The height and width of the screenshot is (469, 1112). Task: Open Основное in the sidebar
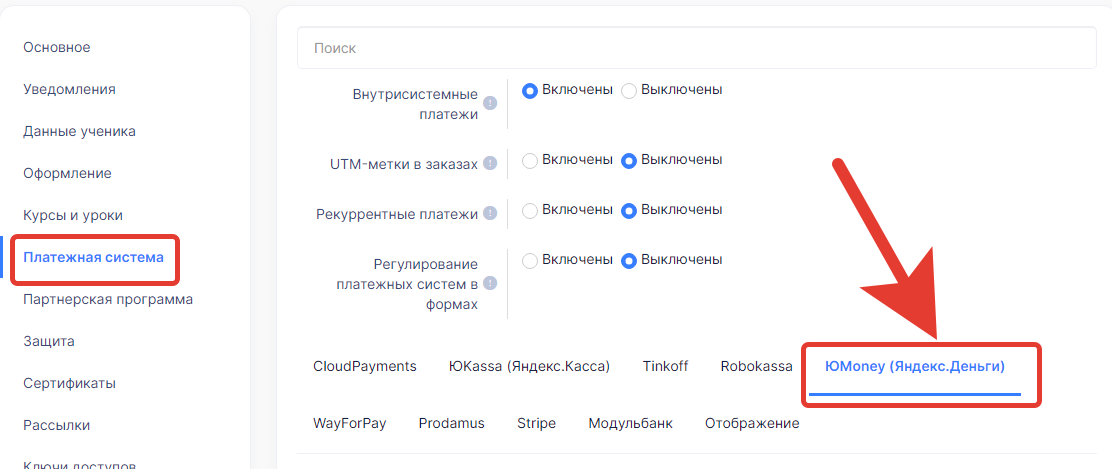(x=57, y=48)
